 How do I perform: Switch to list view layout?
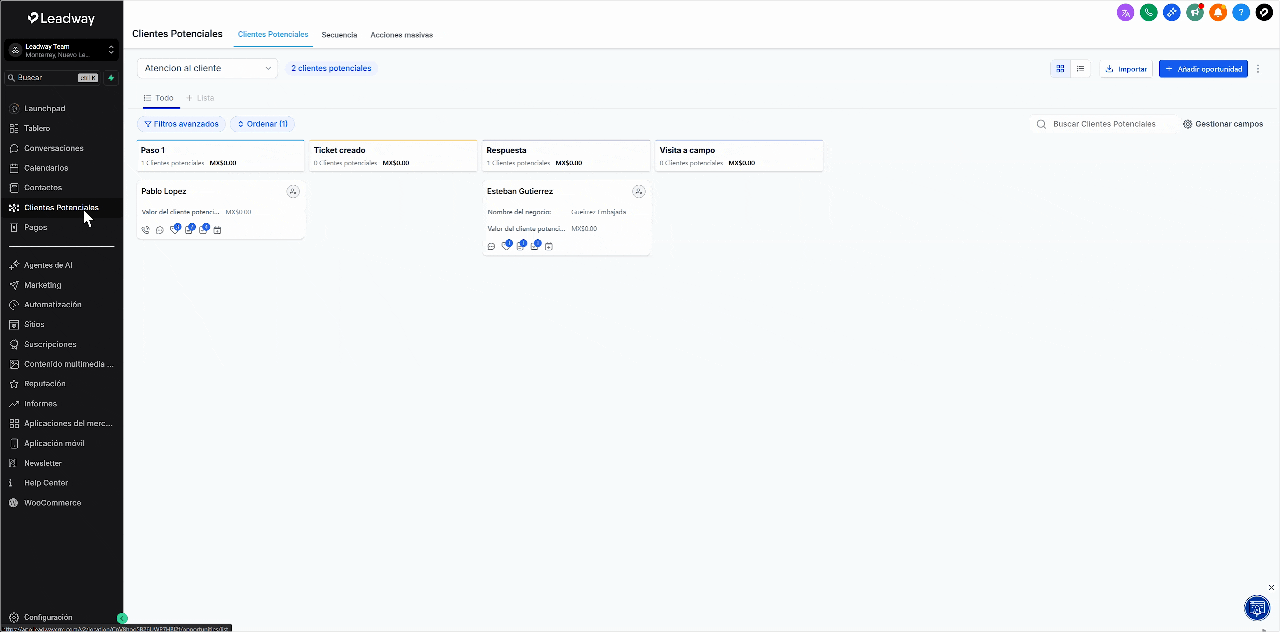tap(1080, 69)
